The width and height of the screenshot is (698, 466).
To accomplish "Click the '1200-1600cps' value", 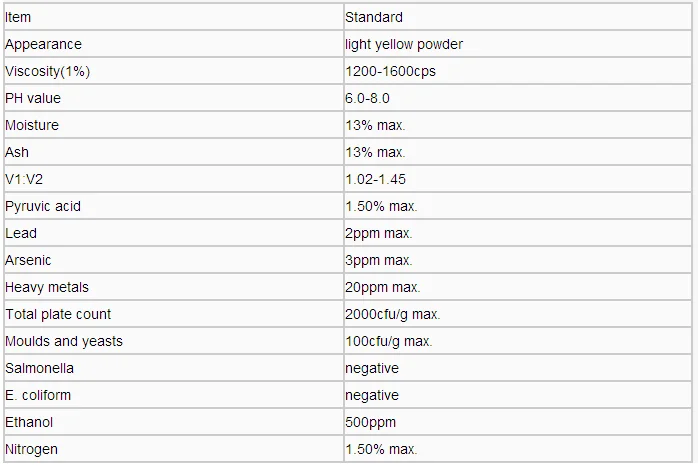I will coord(390,71).
